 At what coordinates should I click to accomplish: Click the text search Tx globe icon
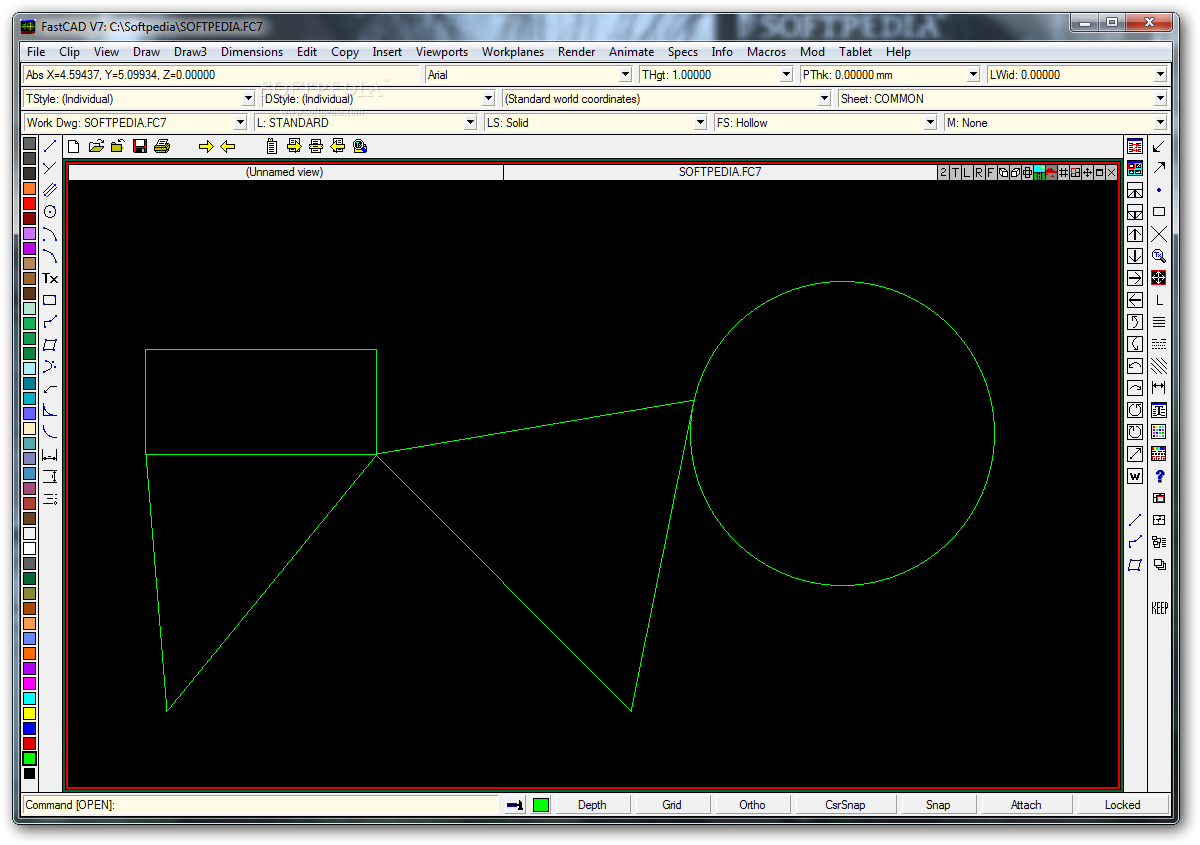(360, 146)
